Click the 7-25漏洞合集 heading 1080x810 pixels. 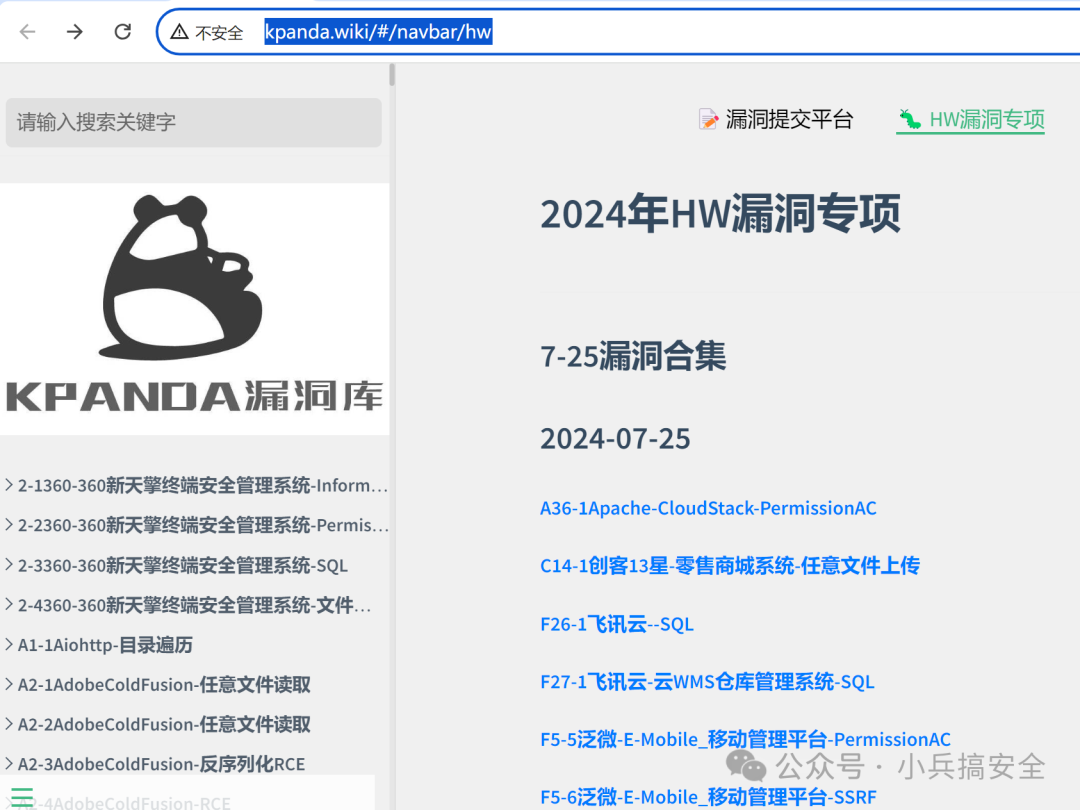point(633,356)
